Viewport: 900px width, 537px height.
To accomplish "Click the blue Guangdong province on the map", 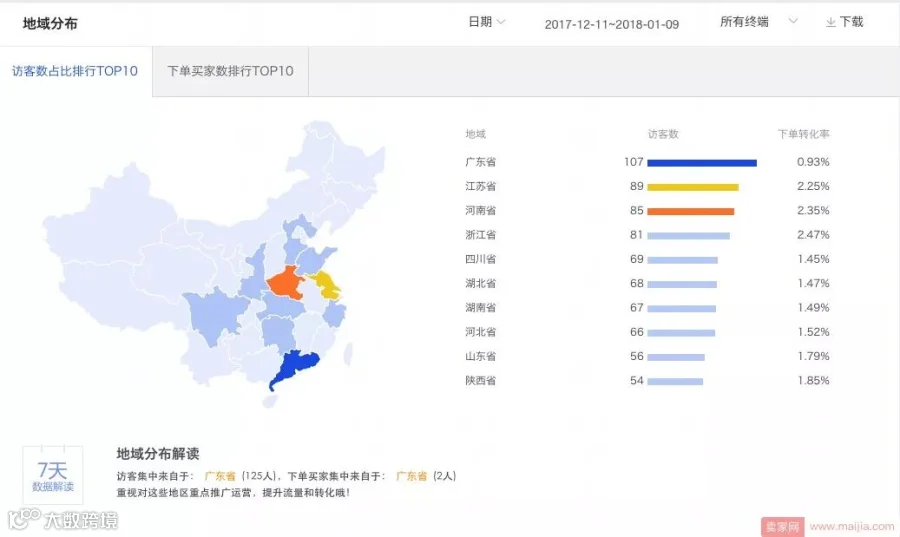I will coord(293,367).
